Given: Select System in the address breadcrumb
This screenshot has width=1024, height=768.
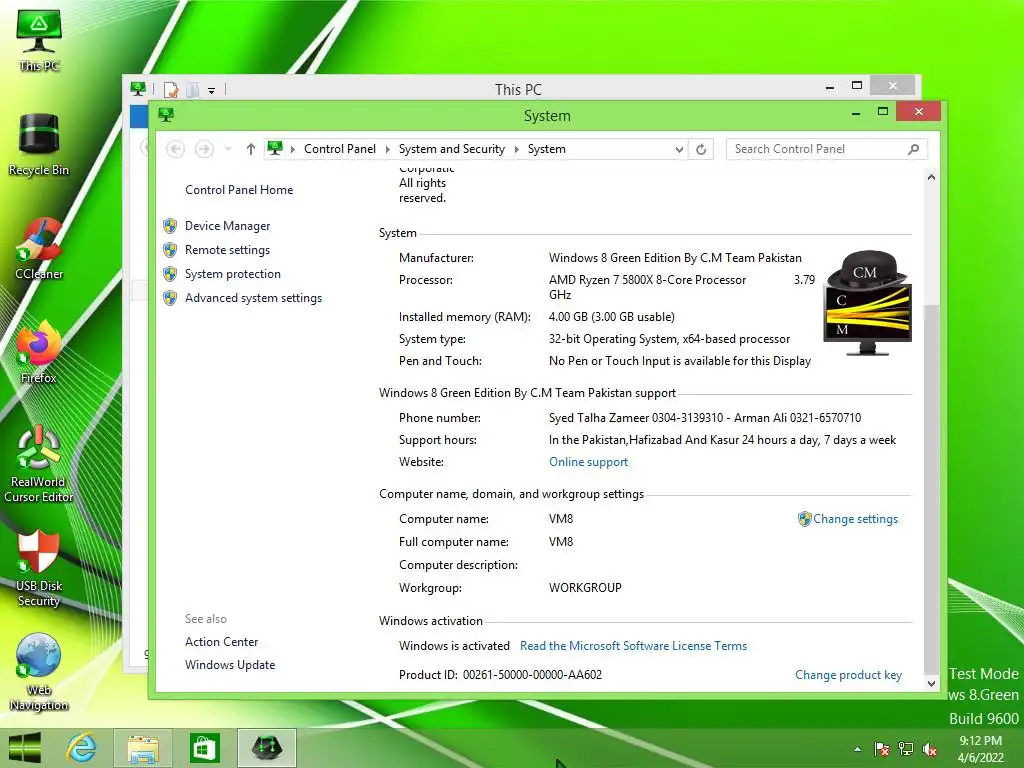Looking at the screenshot, I should point(547,149).
